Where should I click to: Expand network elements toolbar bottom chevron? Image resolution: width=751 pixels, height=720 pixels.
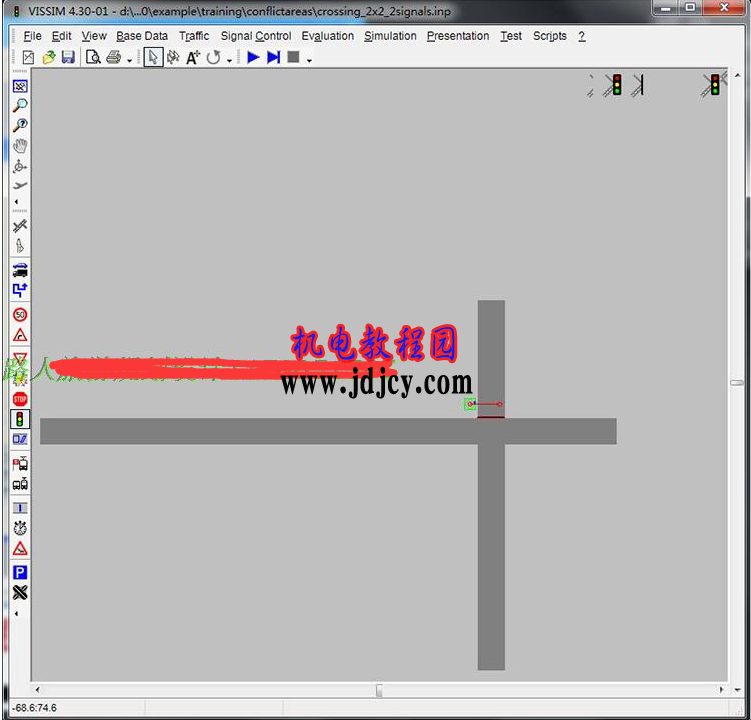(16, 613)
